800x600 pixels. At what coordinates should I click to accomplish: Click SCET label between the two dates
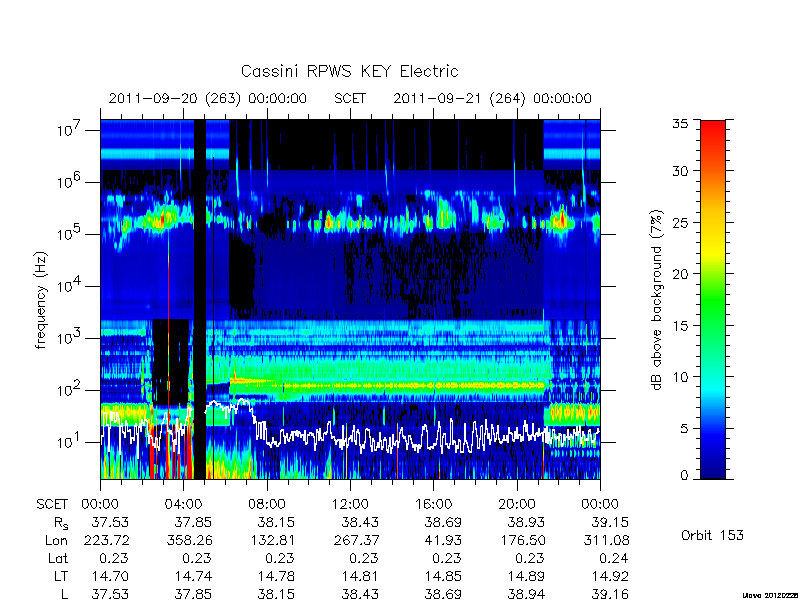pos(350,98)
